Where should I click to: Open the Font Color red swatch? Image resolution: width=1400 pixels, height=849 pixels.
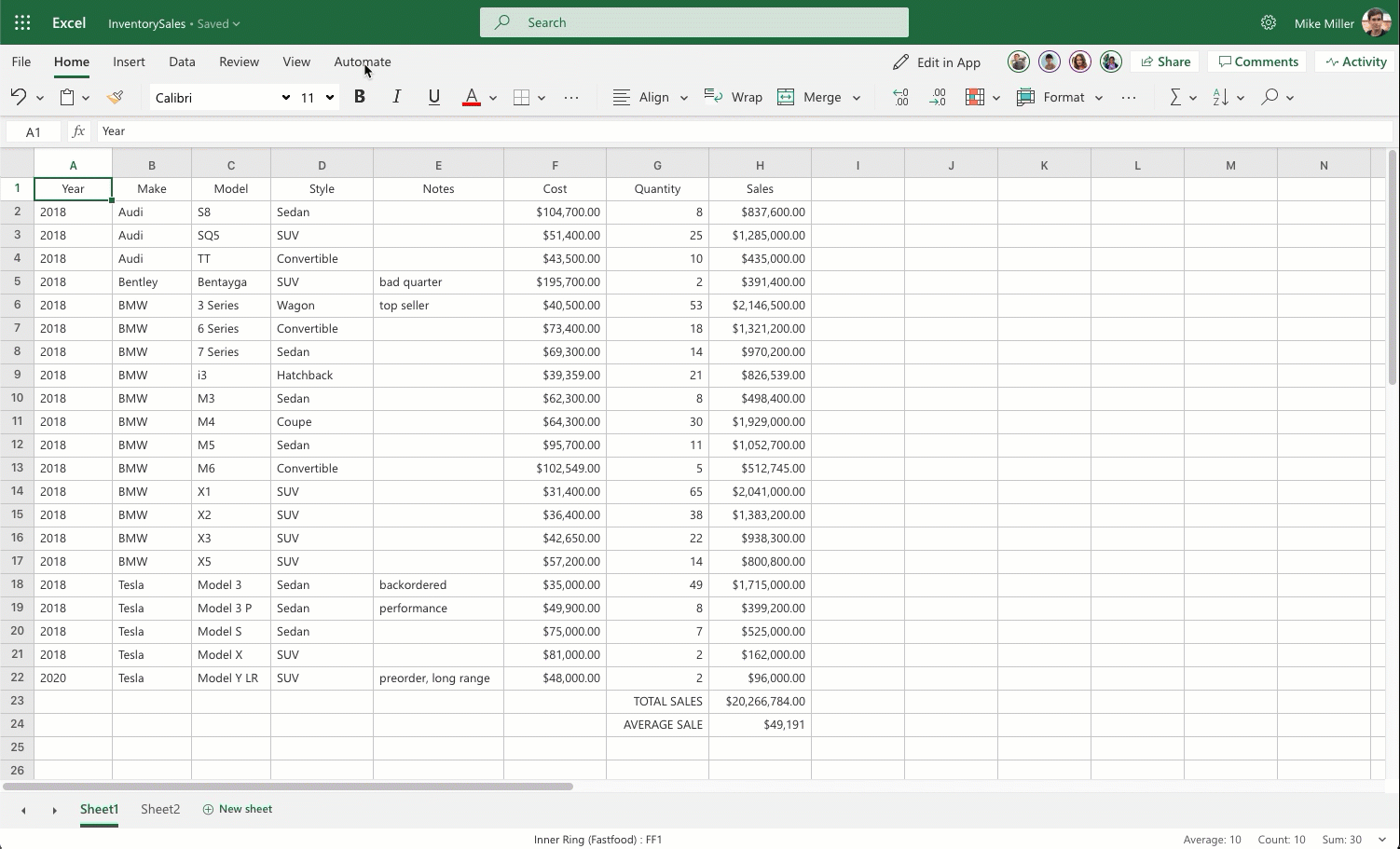(x=472, y=98)
